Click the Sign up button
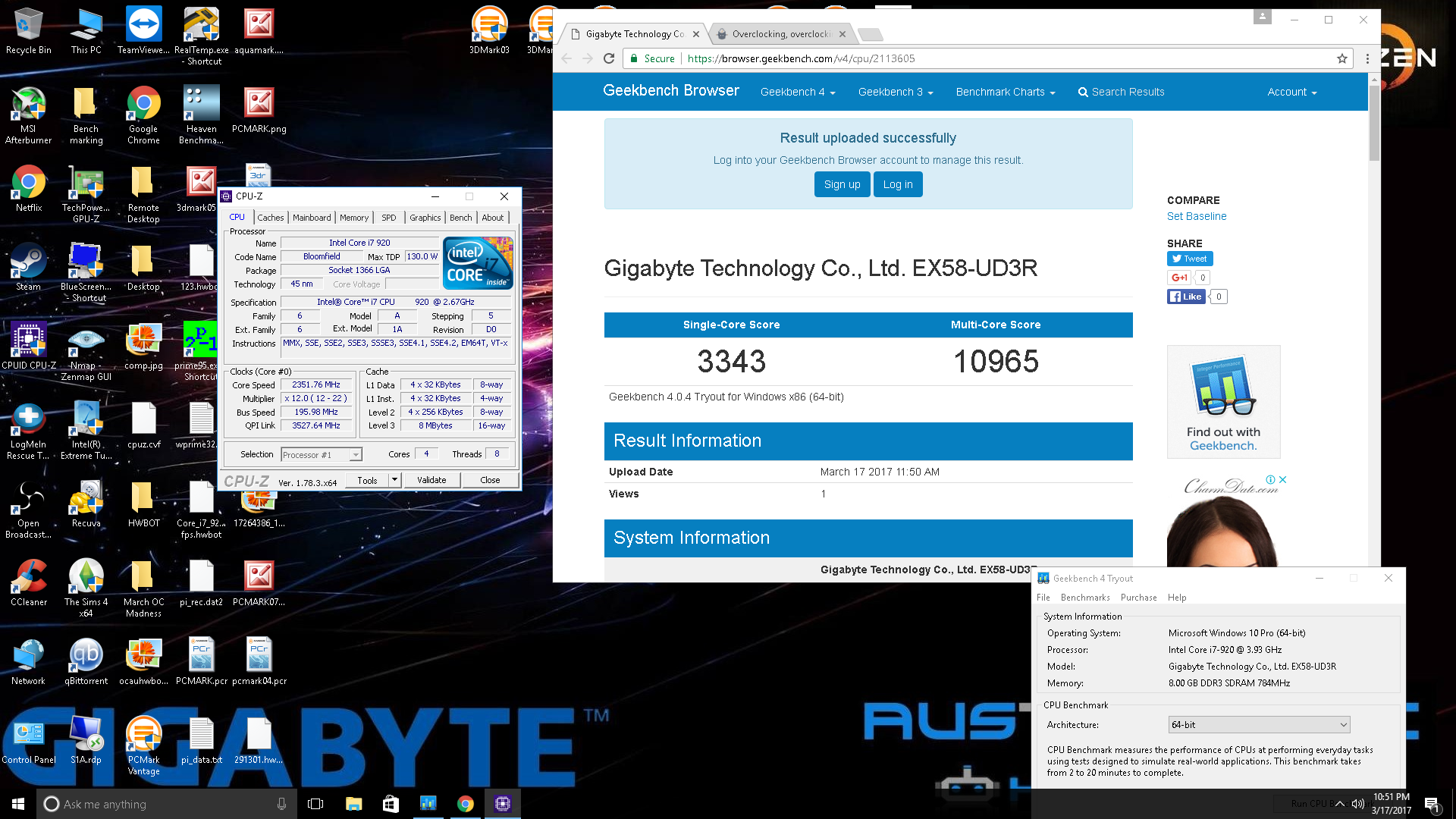Viewport: 1456px width, 819px height. pos(842,184)
